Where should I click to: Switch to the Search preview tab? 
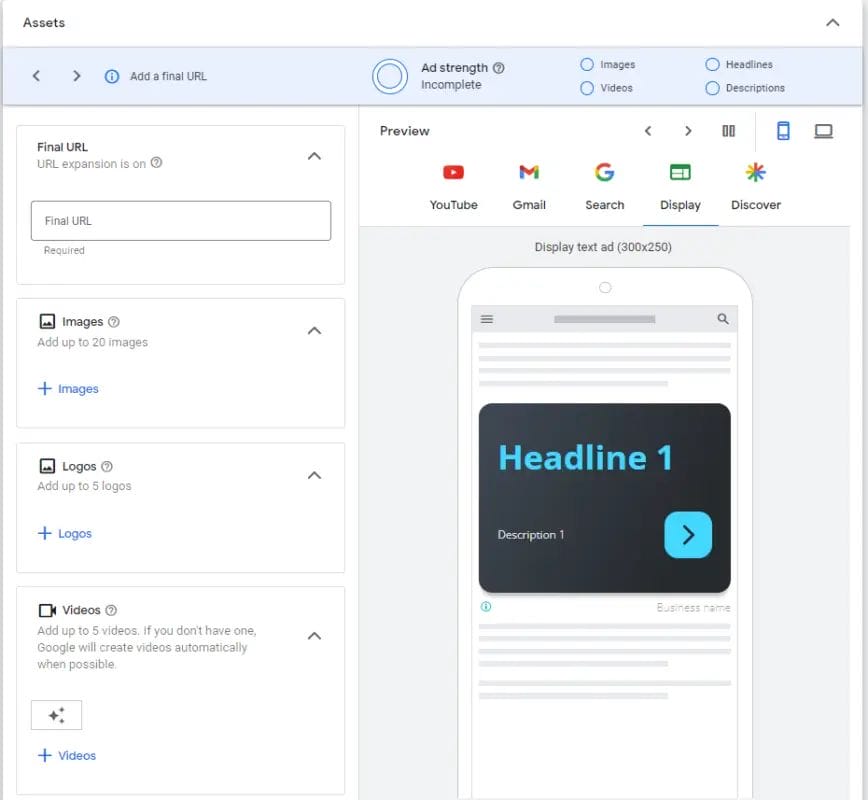coord(604,185)
